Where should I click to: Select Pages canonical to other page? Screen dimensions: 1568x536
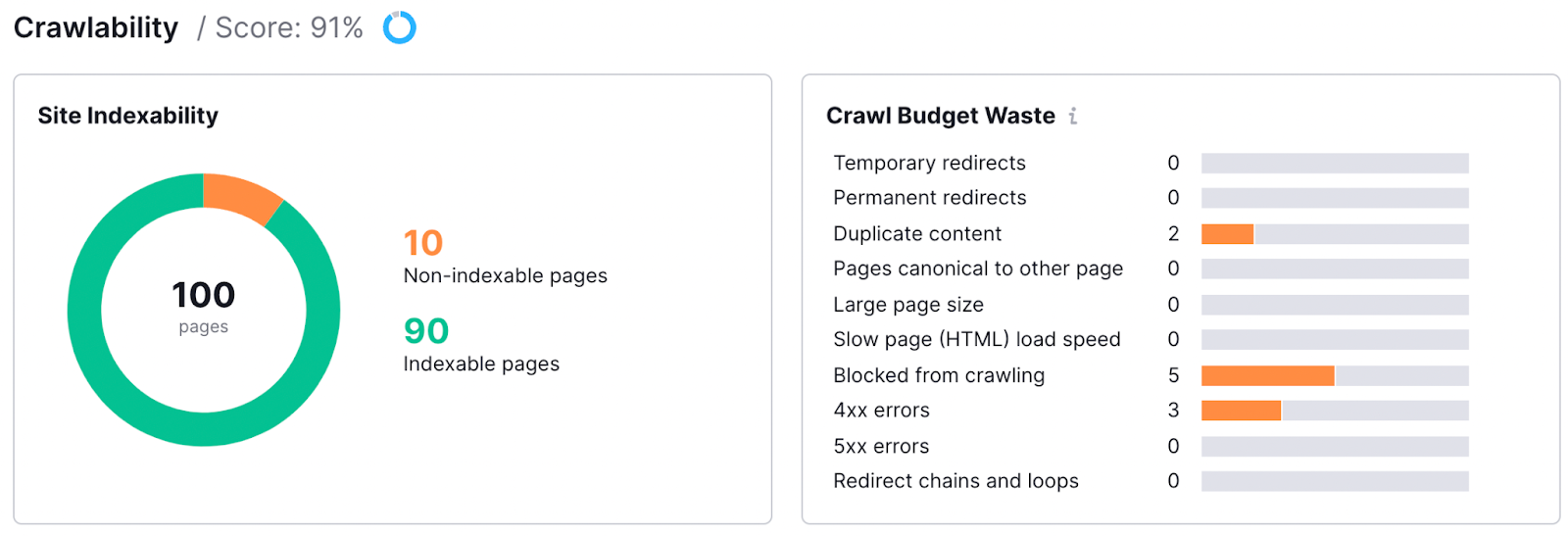[x=977, y=268]
